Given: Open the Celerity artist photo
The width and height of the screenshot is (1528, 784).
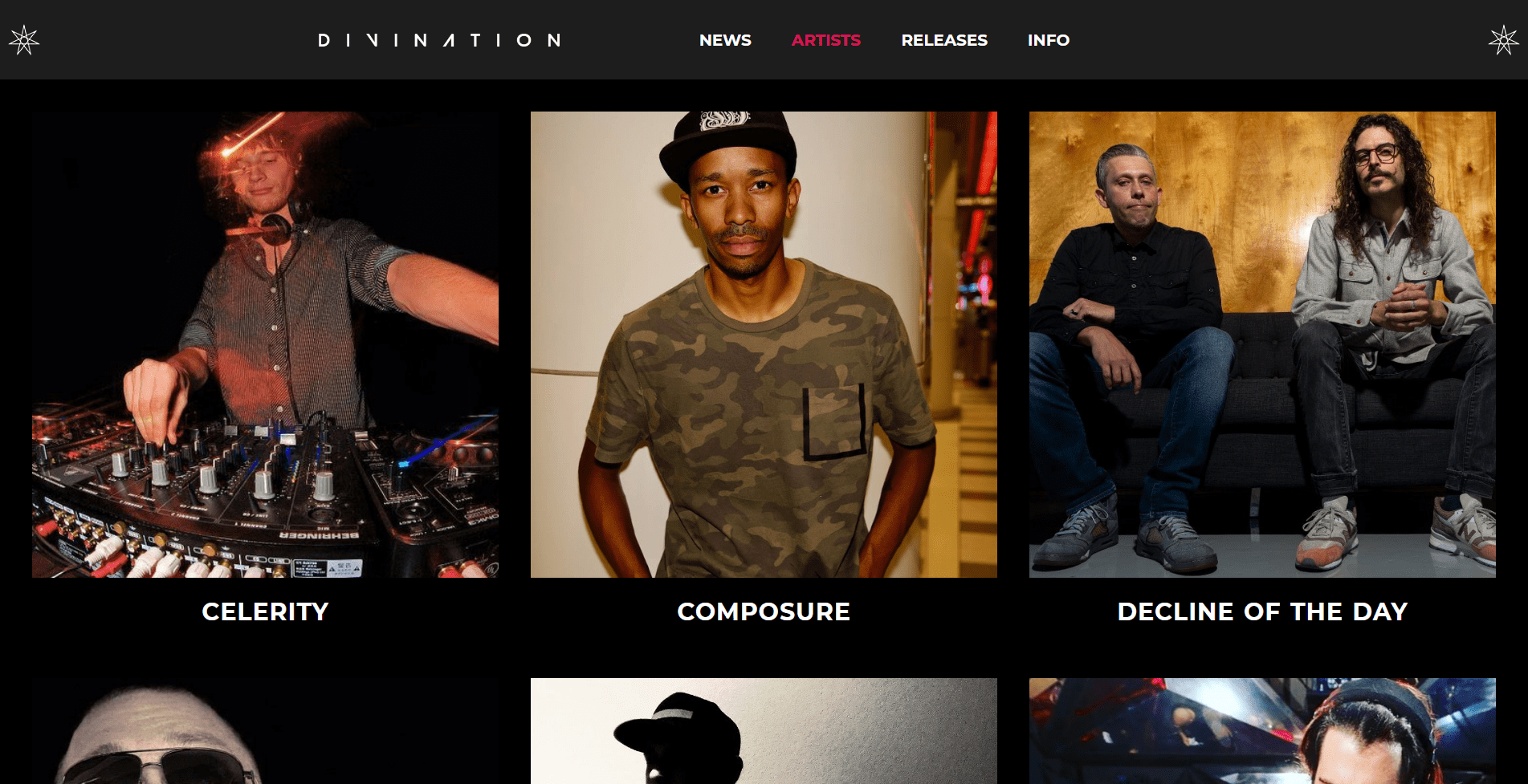Looking at the screenshot, I should pyautogui.click(x=265, y=344).
